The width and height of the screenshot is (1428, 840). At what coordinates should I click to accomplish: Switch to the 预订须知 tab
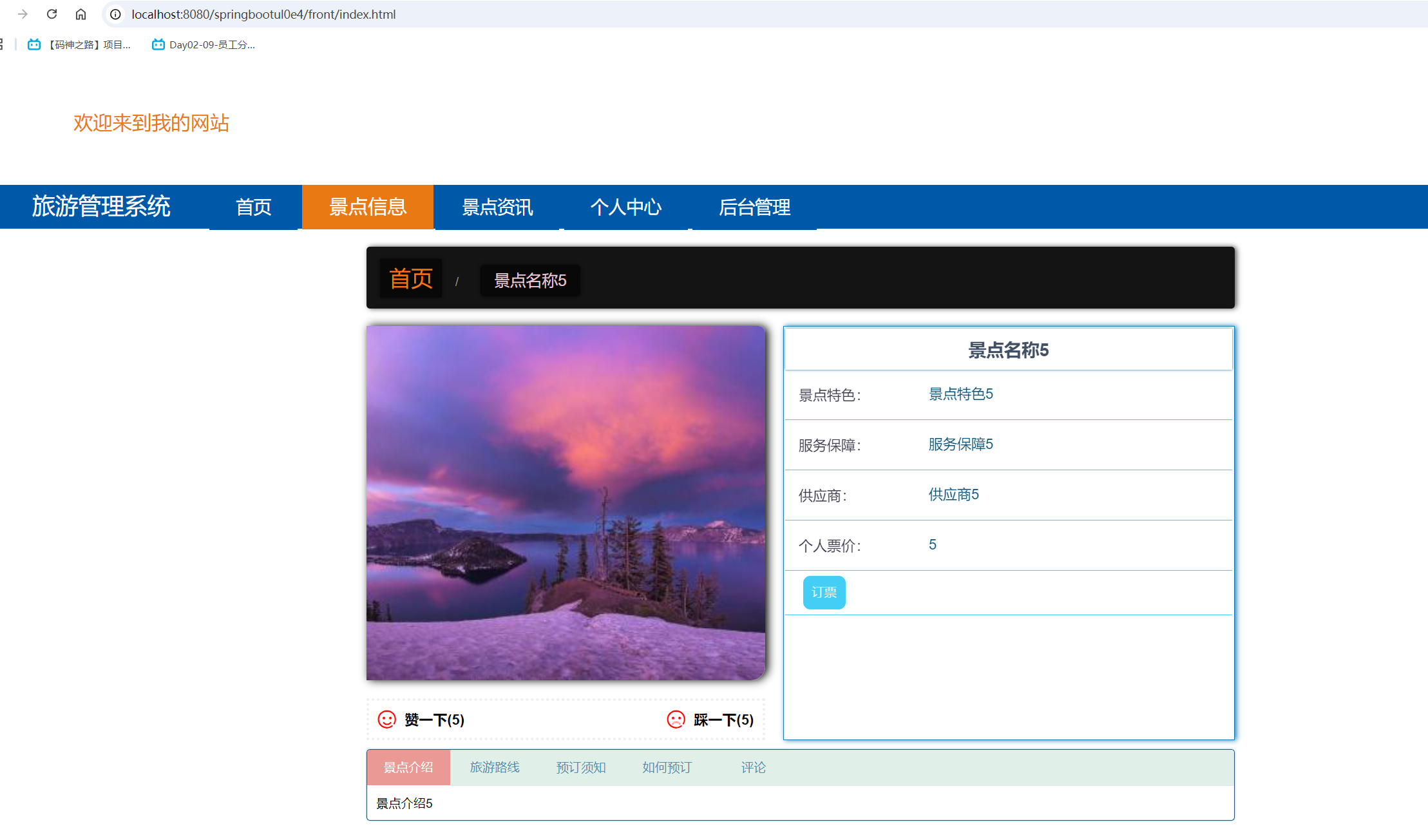(x=580, y=767)
